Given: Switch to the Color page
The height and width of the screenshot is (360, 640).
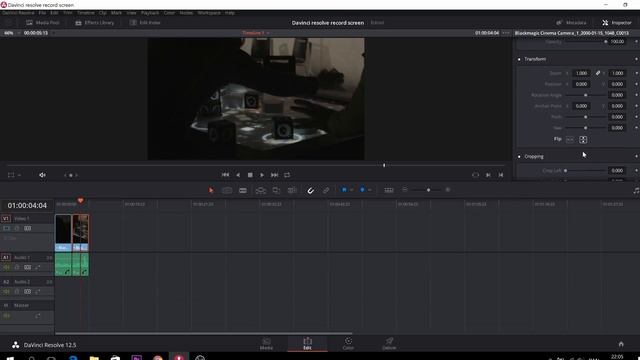Looking at the screenshot, I should 348,344.
